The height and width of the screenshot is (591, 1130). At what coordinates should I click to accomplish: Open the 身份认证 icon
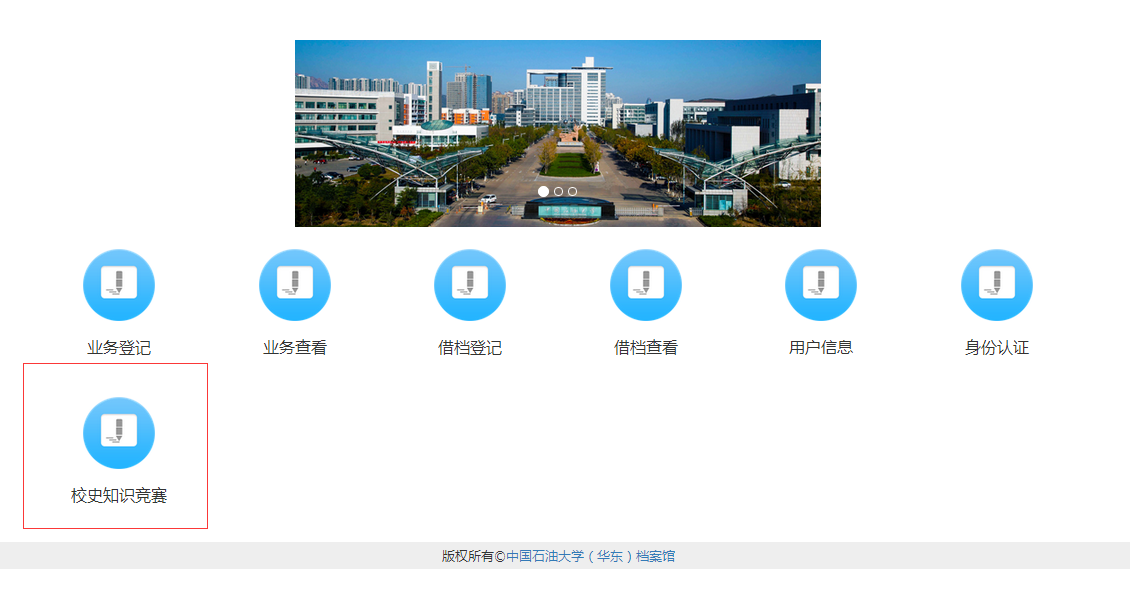pos(997,285)
